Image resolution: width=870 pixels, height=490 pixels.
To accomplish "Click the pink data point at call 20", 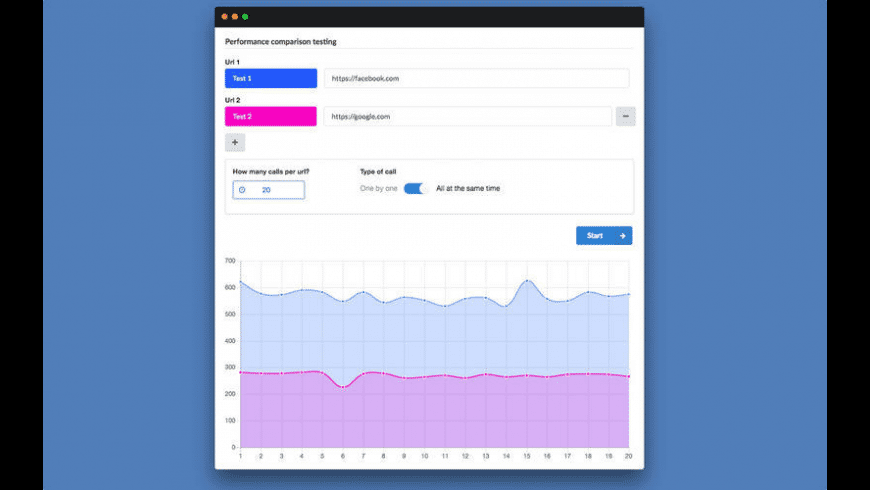I will pos(629,377).
